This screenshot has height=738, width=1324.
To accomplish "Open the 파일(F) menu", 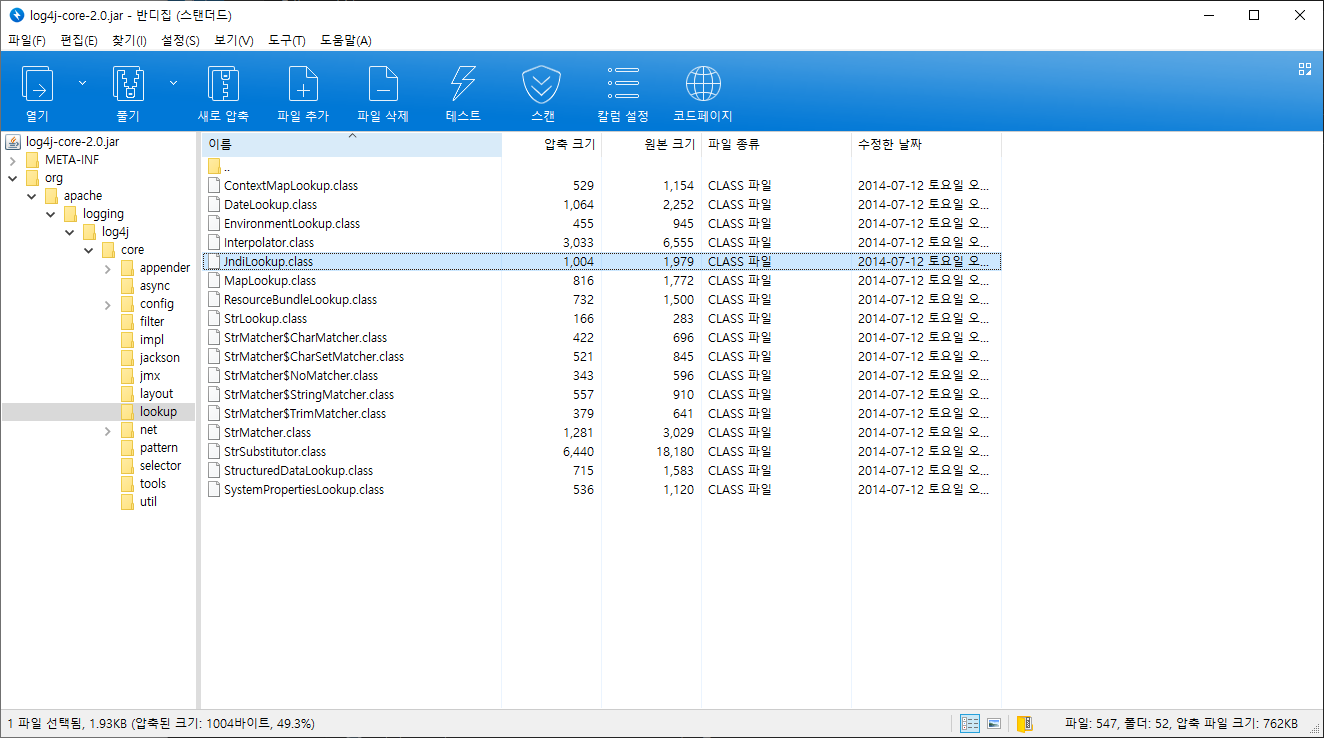I will point(27,40).
